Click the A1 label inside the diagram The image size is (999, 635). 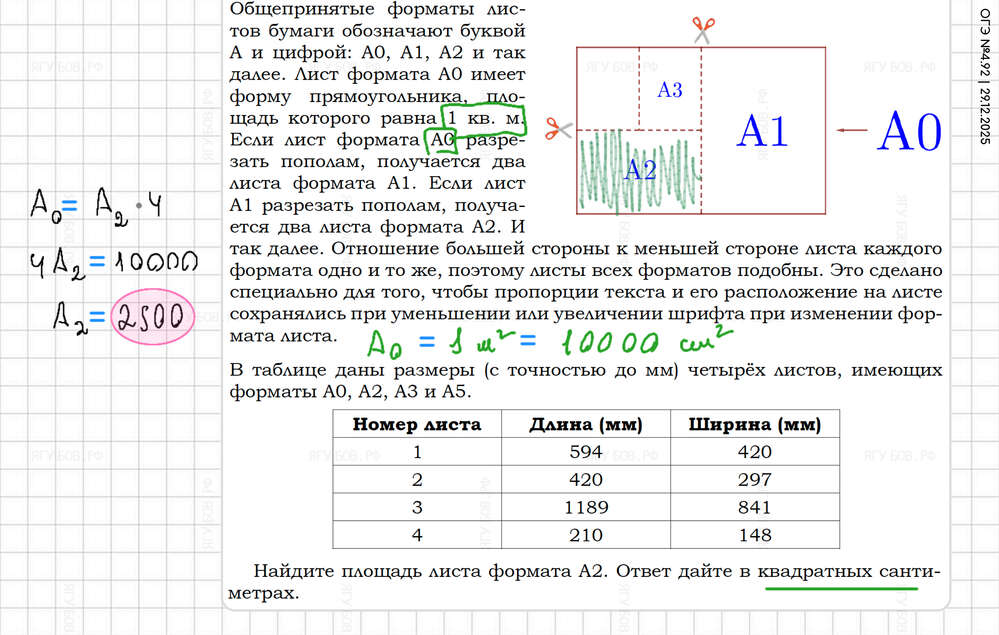click(x=762, y=131)
